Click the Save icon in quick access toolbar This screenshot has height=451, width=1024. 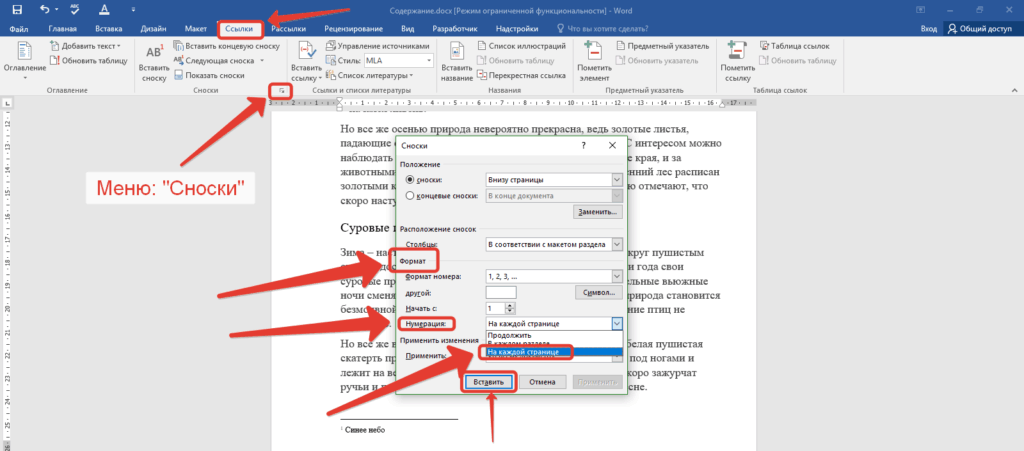tap(16, 9)
